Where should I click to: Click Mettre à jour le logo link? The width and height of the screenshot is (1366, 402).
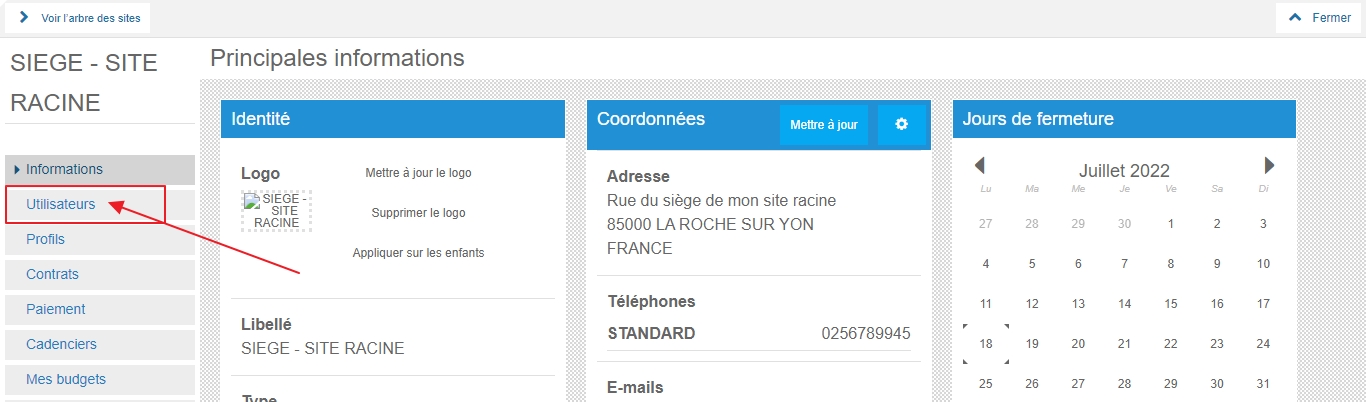tap(418, 173)
